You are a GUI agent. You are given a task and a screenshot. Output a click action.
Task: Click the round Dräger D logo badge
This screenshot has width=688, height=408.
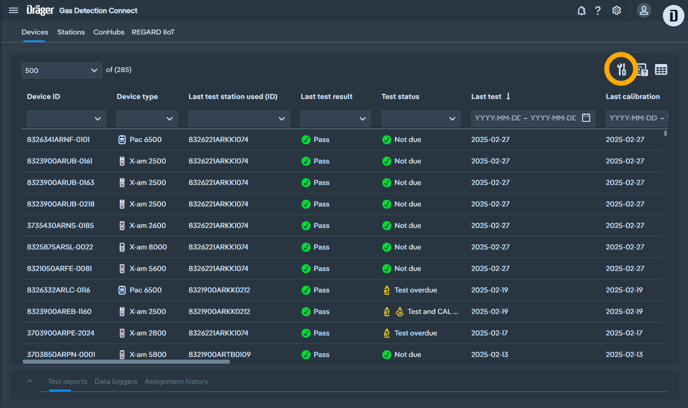673,15
